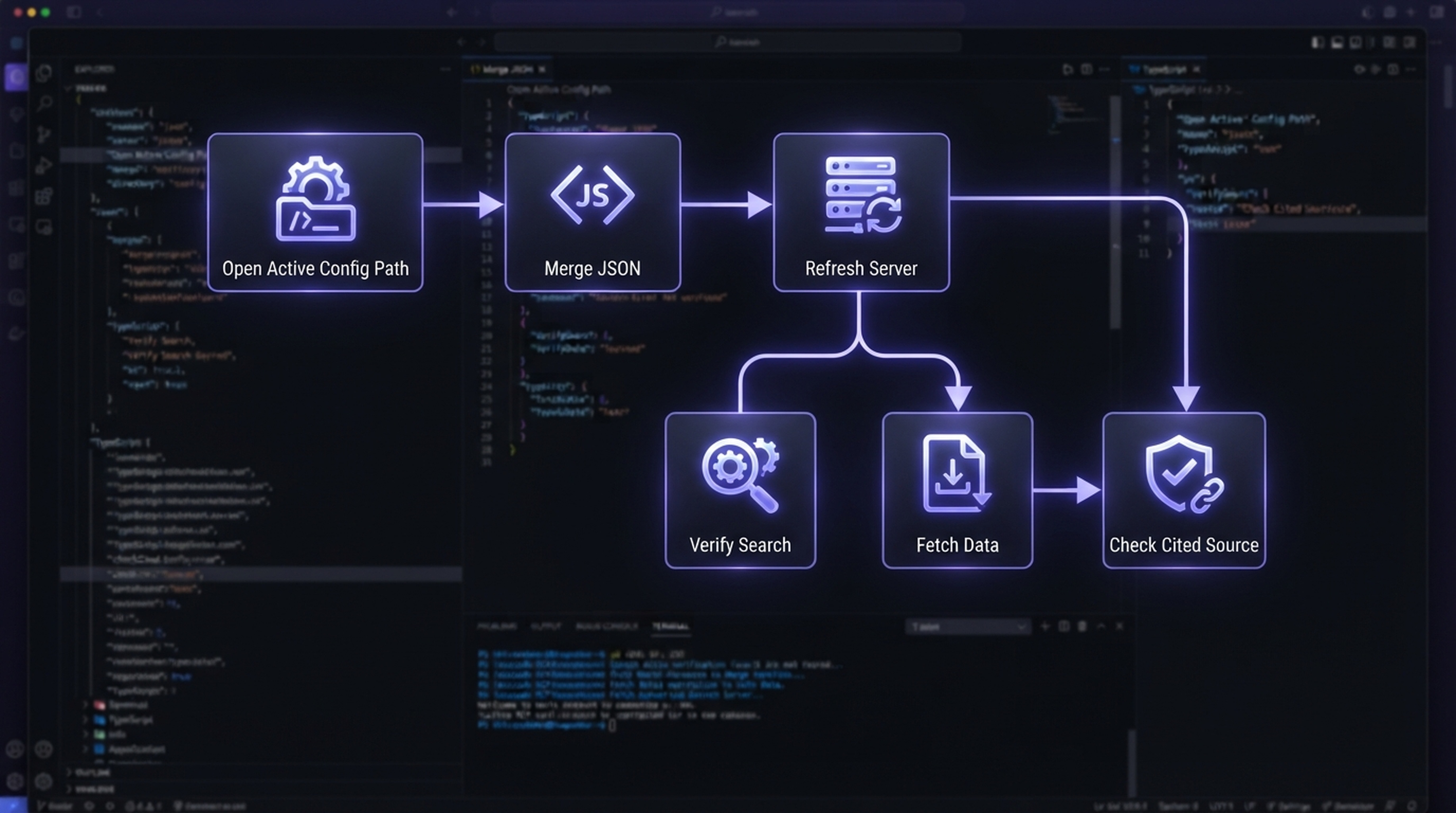Split the Merge JSON editor
The height and width of the screenshot is (813, 1456).
pyautogui.click(x=1087, y=69)
